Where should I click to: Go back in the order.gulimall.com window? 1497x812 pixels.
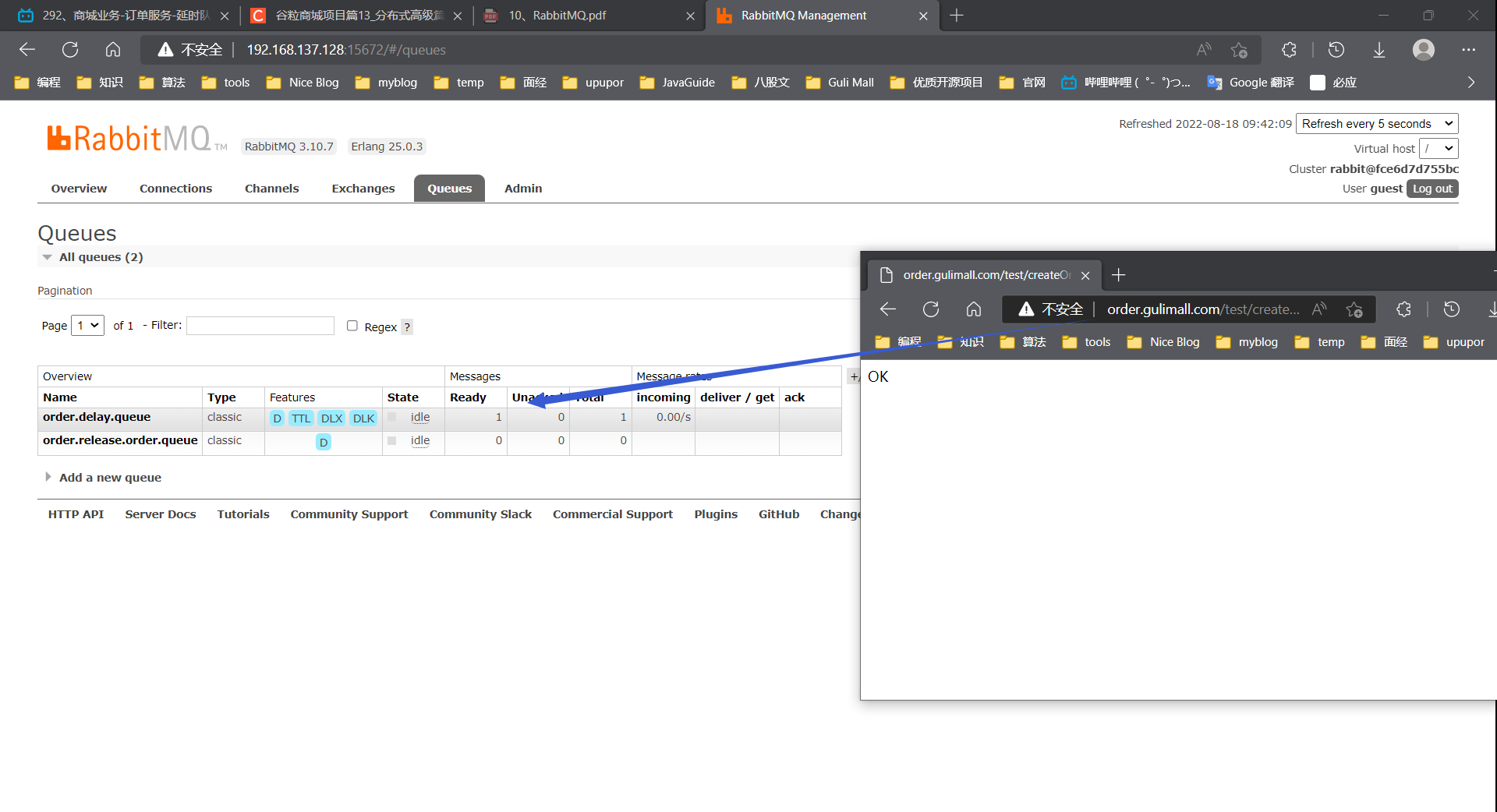(x=888, y=309)
